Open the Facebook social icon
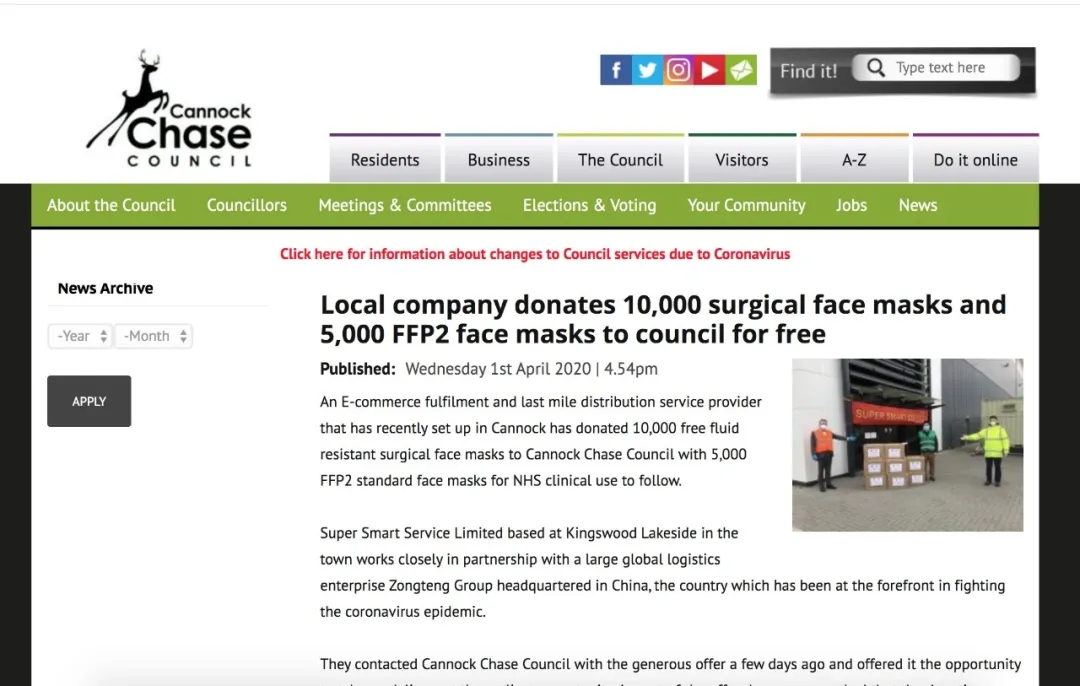Viewport: 1080px width, 686px height. coord(616,70)
